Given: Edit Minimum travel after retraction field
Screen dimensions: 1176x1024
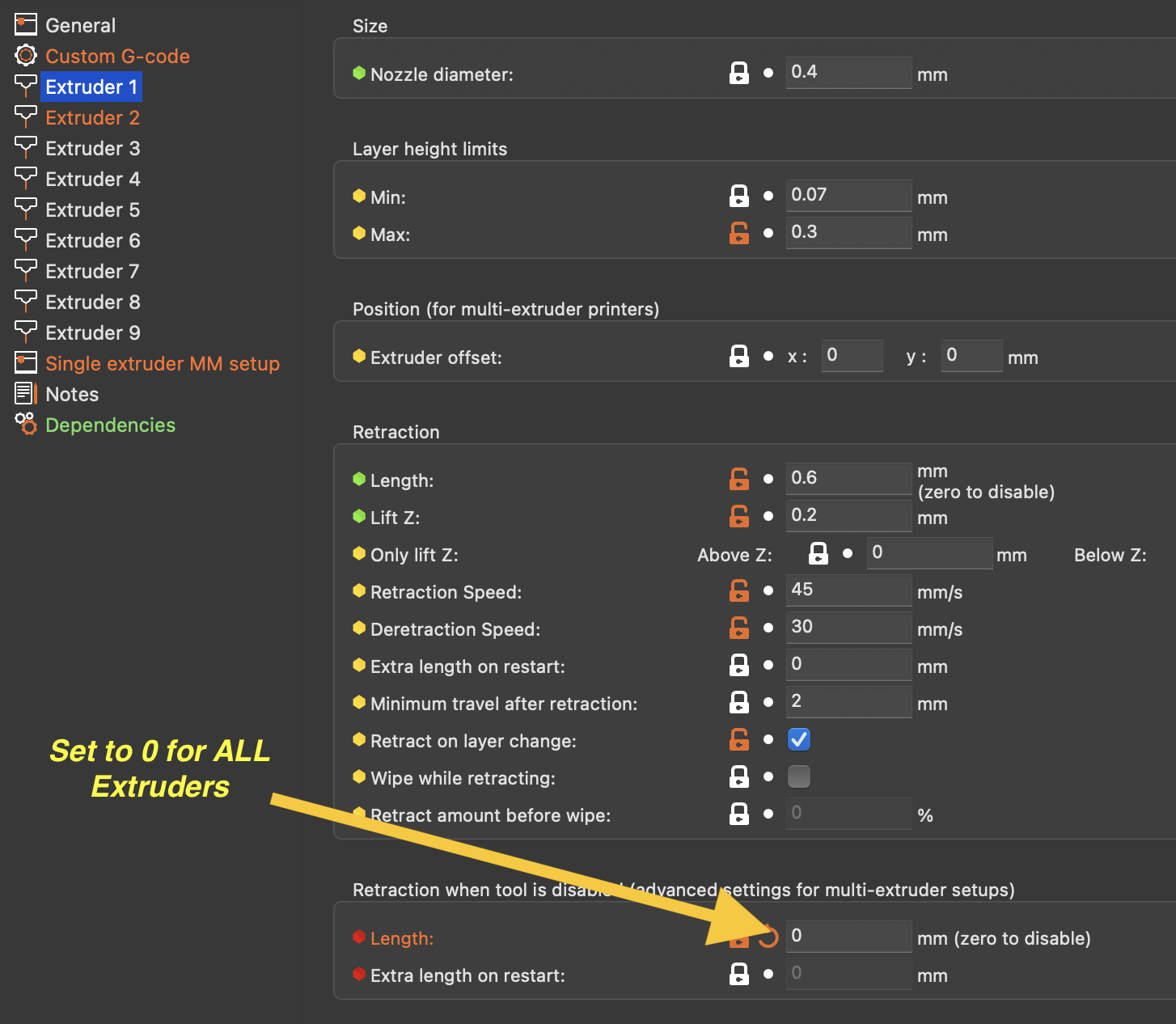Looking at the screenshot, I should (849, 702).
